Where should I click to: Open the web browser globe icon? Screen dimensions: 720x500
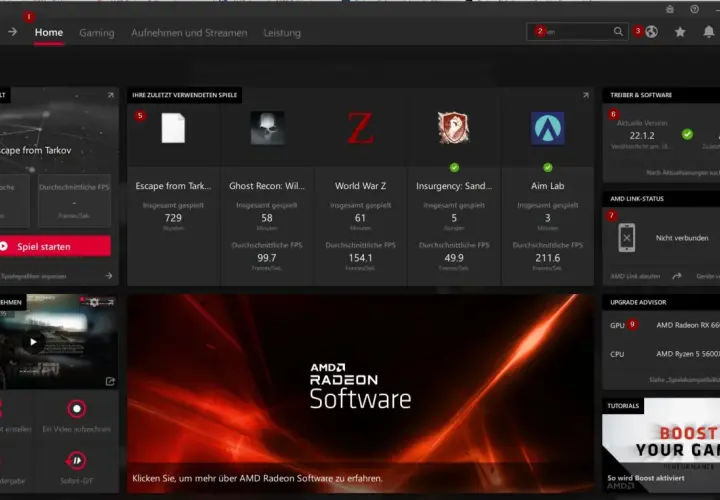(652, 32)
